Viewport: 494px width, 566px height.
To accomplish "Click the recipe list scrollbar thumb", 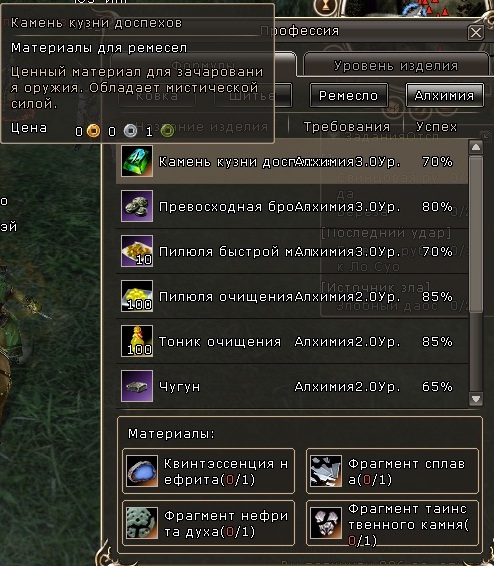I will point(476,234).
